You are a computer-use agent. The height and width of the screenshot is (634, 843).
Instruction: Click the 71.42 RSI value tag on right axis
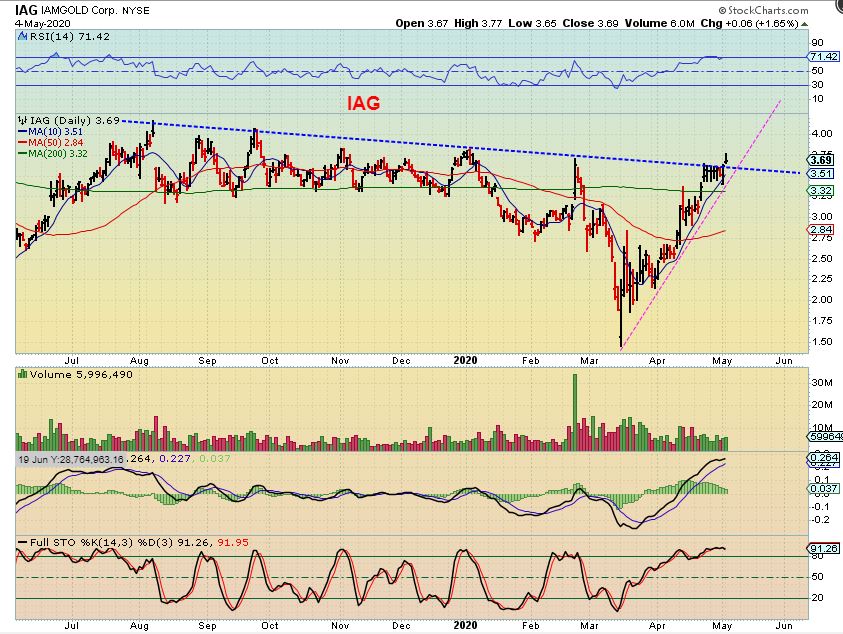(x=823, y=56)
